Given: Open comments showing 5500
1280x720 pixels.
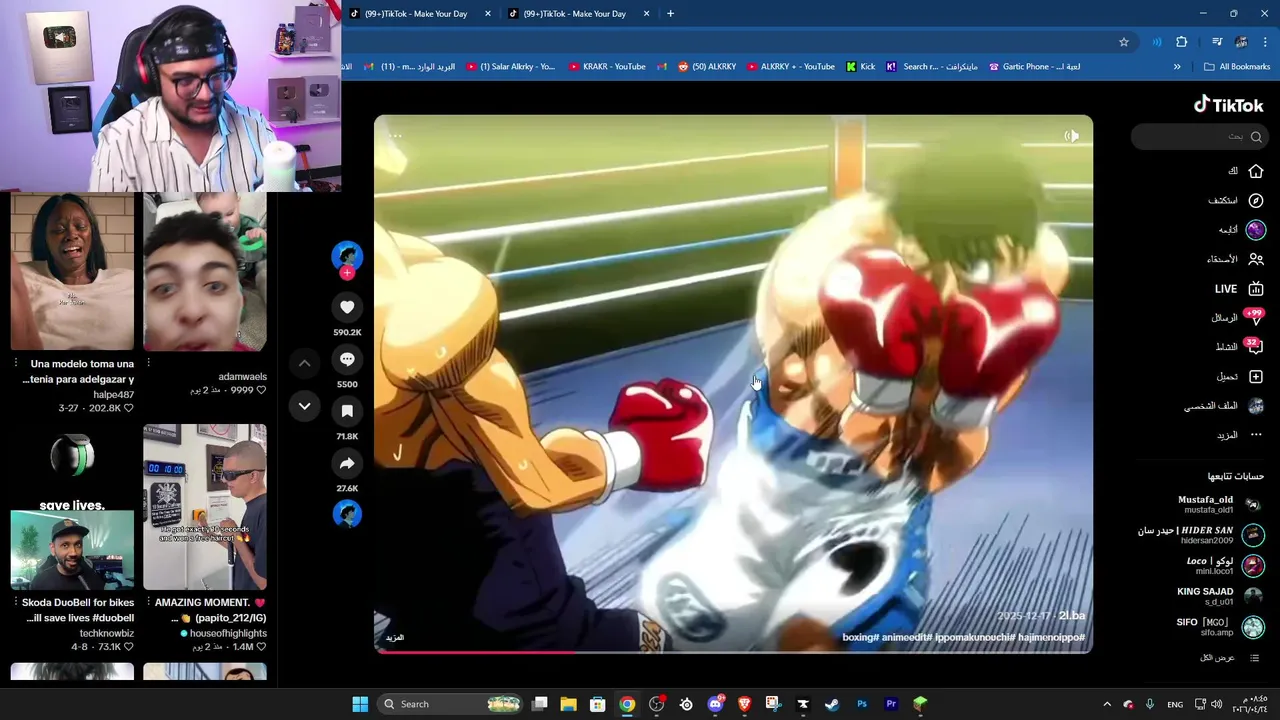Looking at the screenshot, I should pyautogui.click(x=347, y=359).
